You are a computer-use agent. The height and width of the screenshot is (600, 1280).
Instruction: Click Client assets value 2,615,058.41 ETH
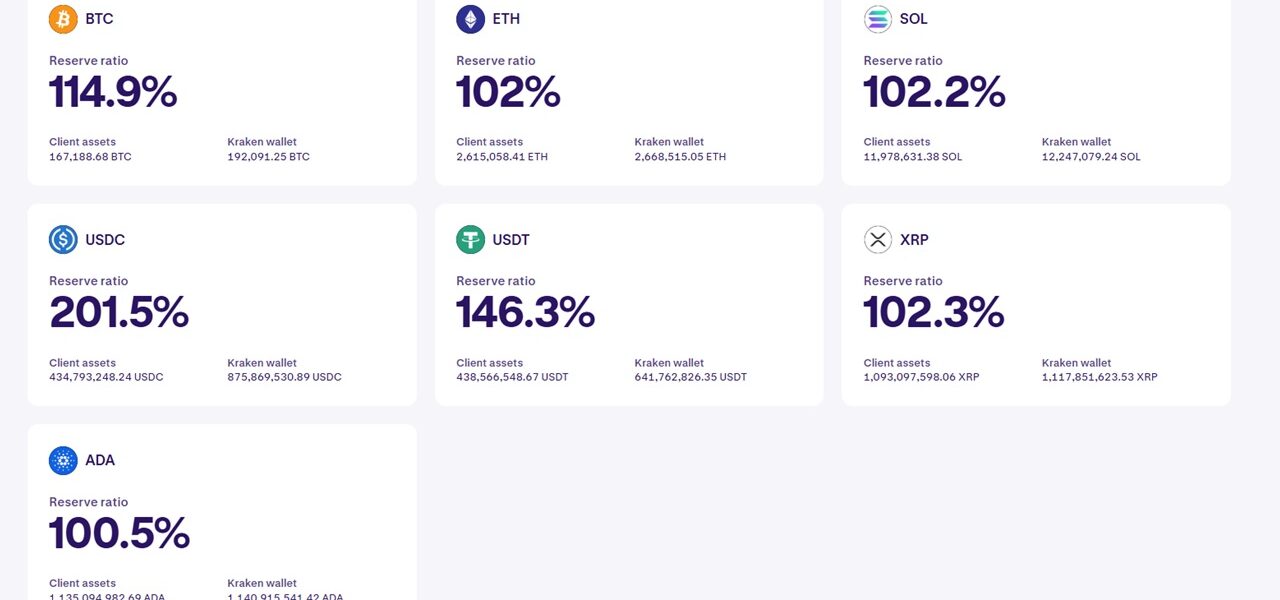click(x=502, y=157)
